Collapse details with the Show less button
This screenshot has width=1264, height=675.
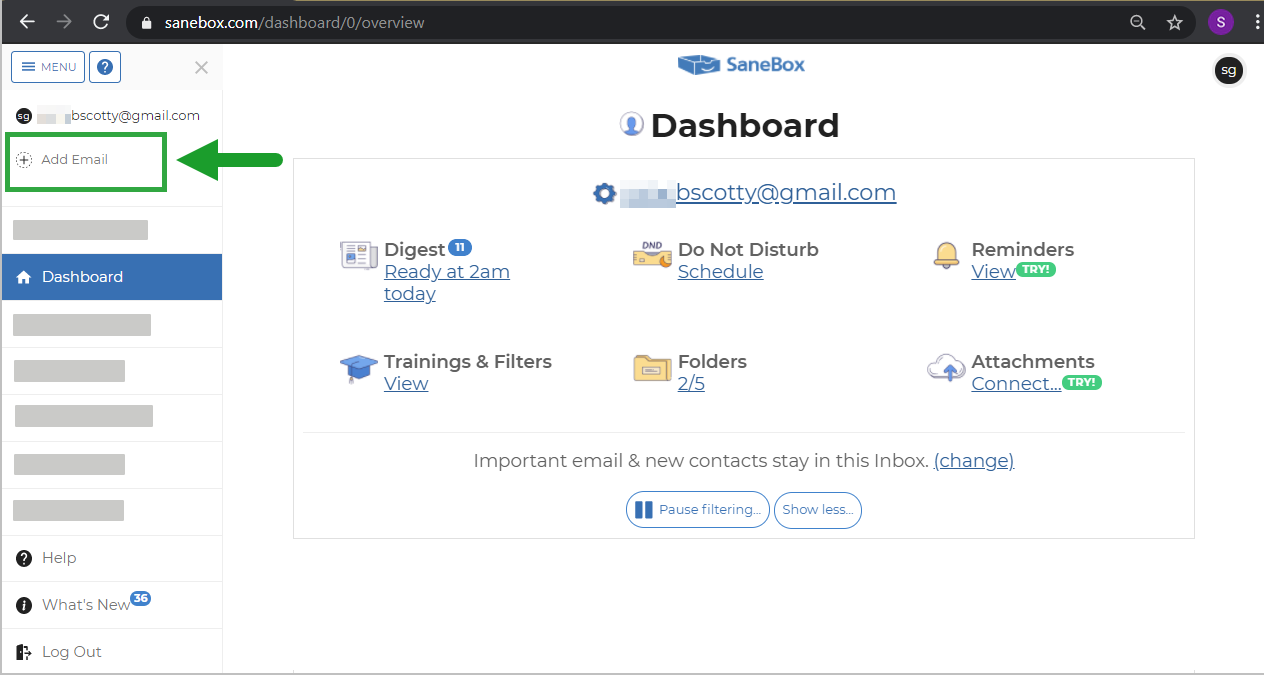[817, 510]
